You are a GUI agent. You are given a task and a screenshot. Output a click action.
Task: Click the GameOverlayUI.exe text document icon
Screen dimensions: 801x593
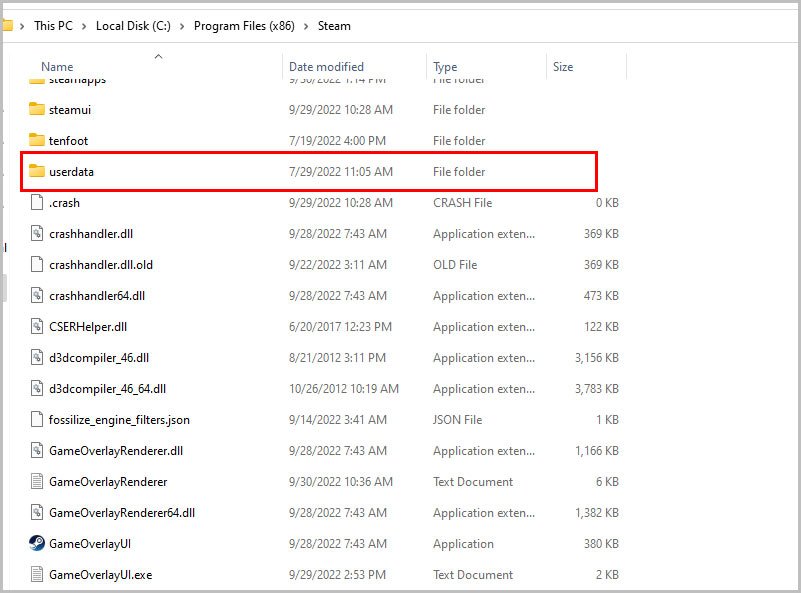37,575
